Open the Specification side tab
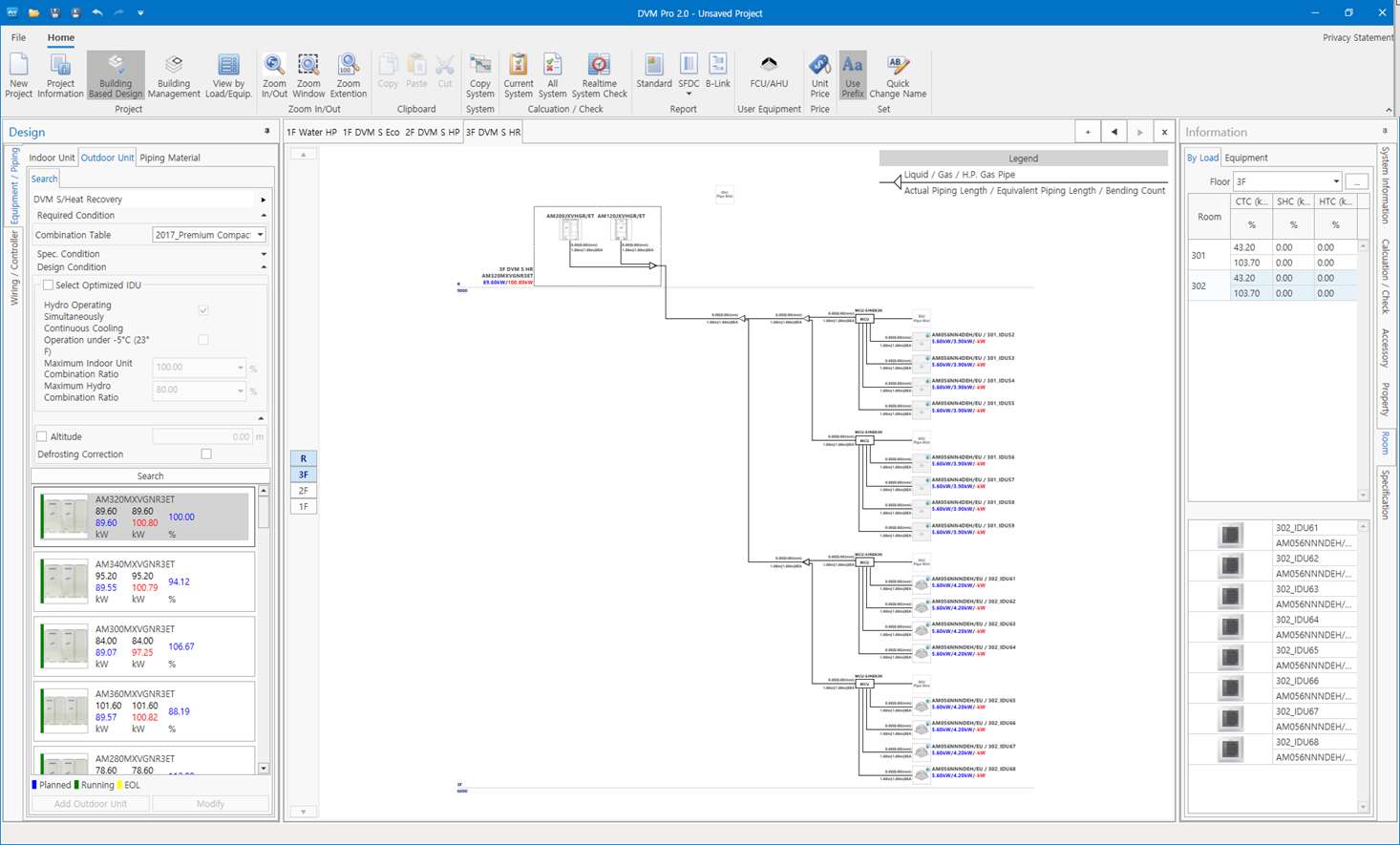The width and height of the screenshot is (1400, 845). click(1386, 495)
